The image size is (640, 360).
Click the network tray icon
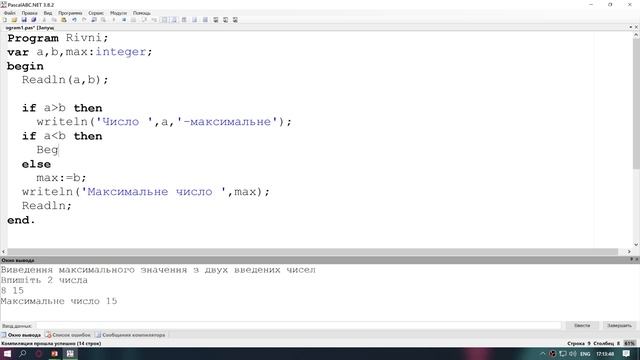click(x=563, y=353)
